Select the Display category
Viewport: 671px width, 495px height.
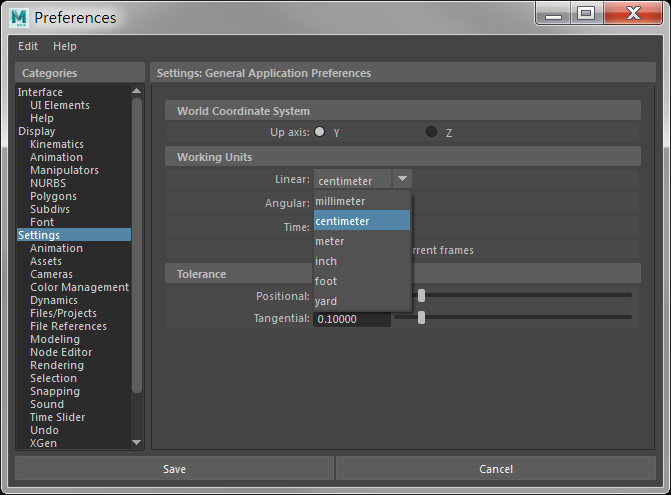click(36, 131)
